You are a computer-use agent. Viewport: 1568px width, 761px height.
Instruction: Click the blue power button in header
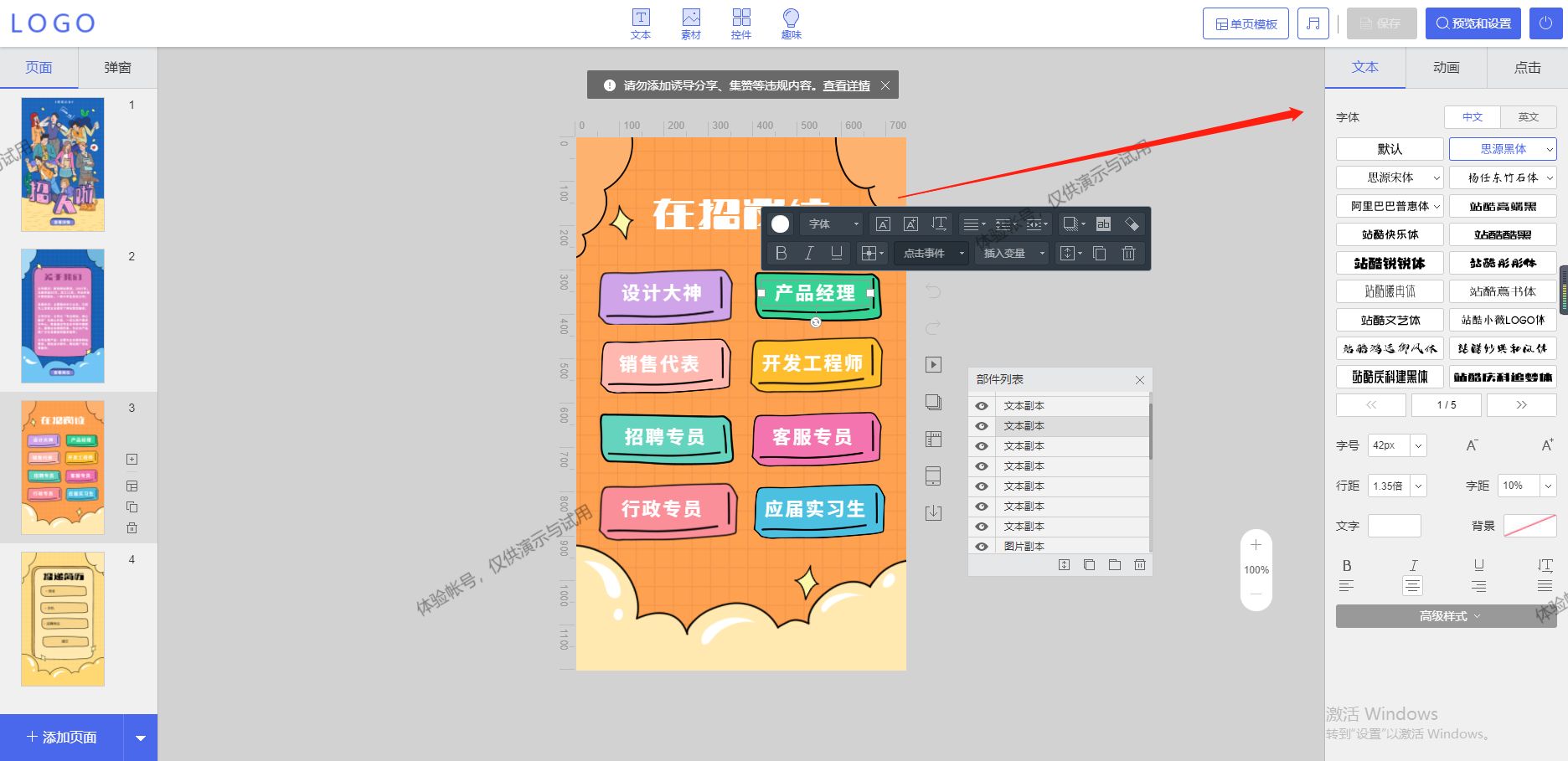pyautogui.click(x=1545, y=23)
